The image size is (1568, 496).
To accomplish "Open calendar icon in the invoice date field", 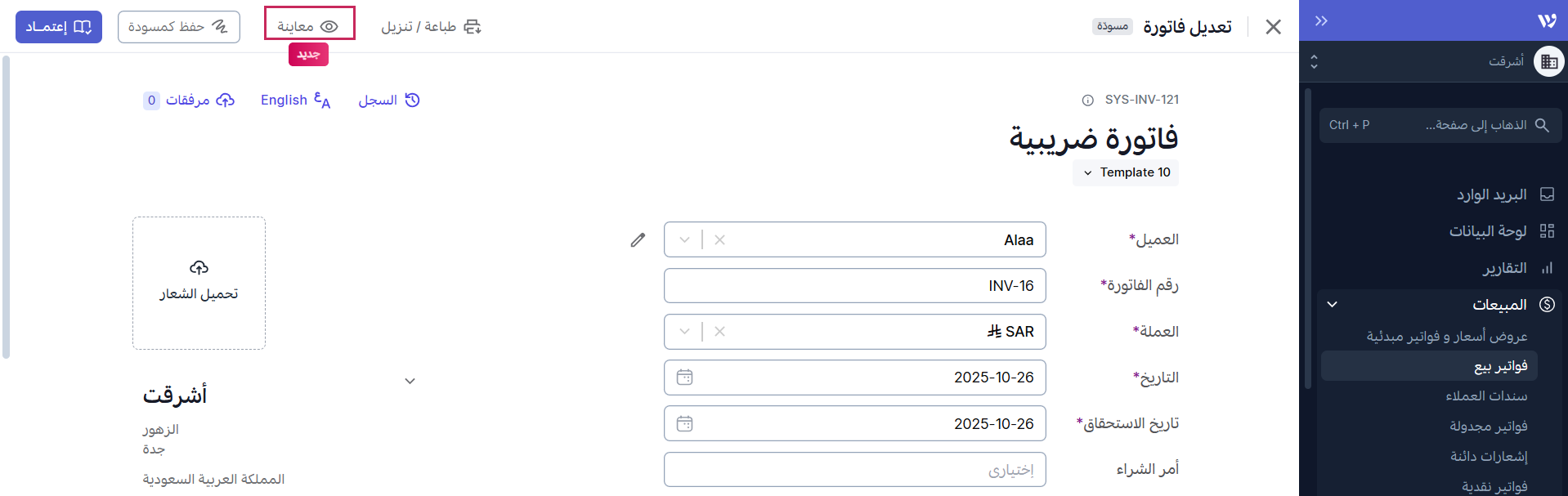I will tap(685, 378).
